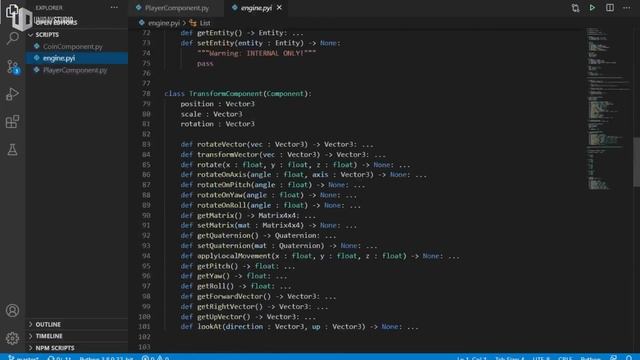640x360 pixels.
Task: Click the git branch in status bar
Action: pyautogui.click(x=23, y=358)
